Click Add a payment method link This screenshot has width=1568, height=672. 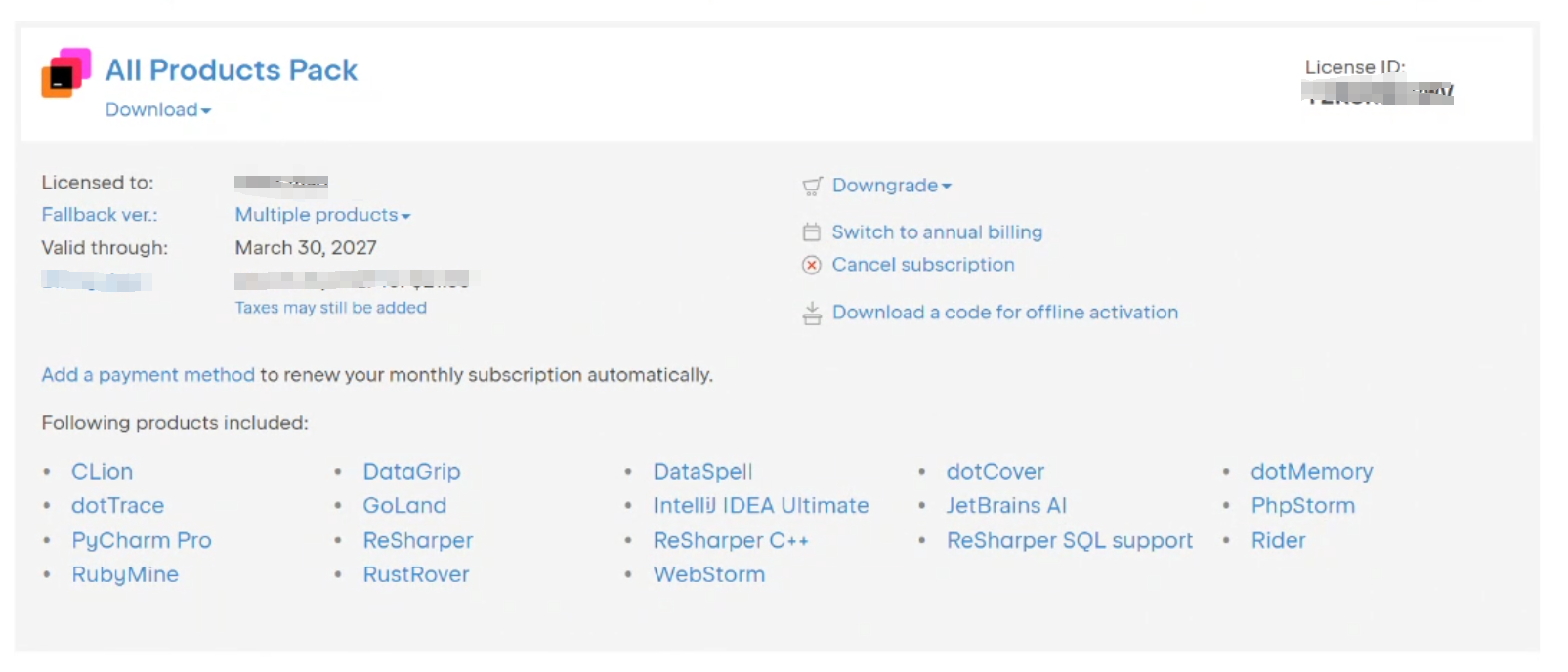148,375
